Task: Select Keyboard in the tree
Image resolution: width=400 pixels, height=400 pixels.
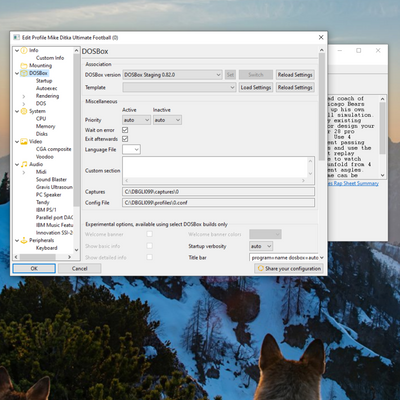Action: (x=46, y=248)
